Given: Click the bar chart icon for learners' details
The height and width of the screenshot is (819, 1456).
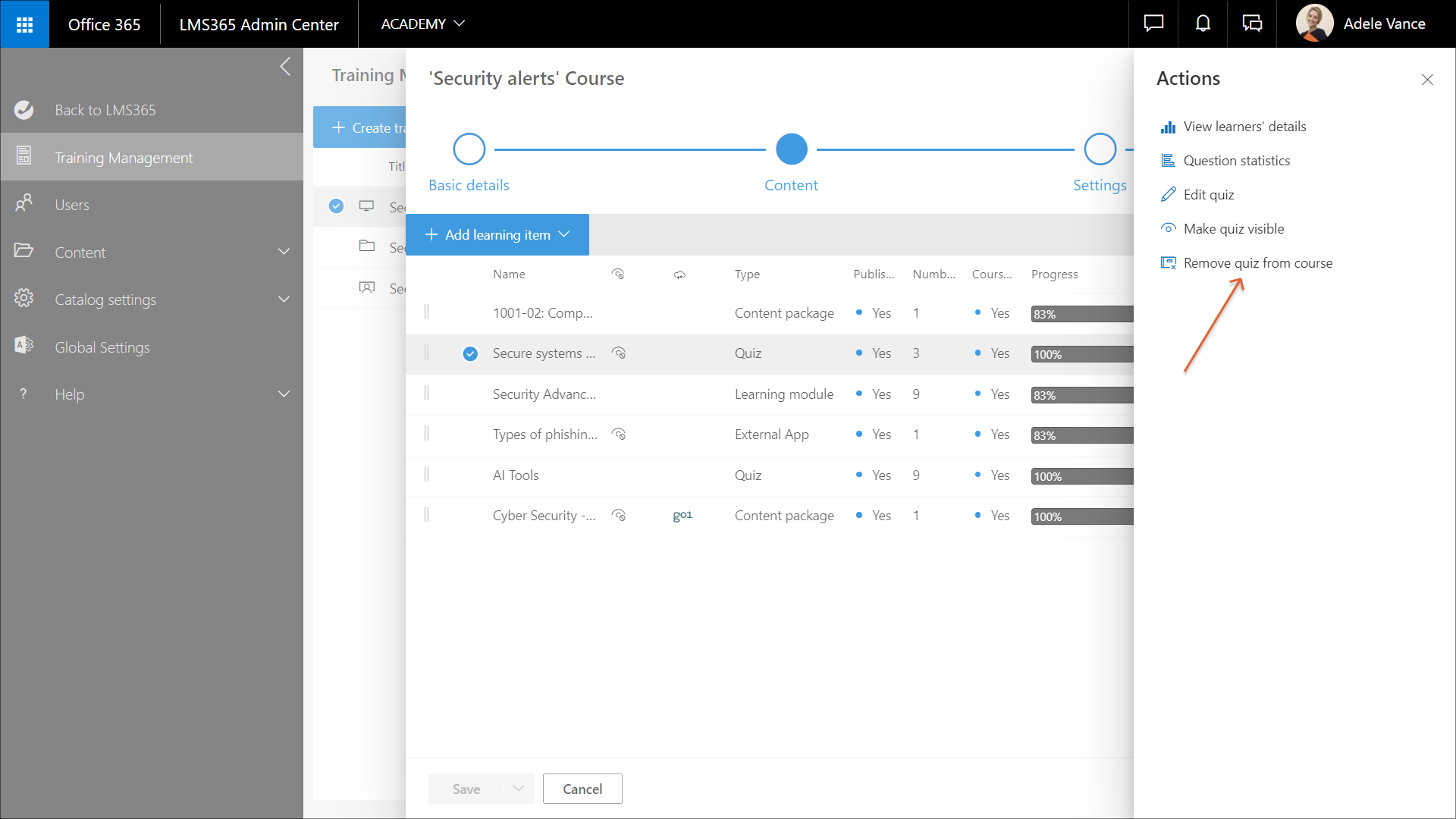Looking at the screenshot, I should click(1168, 127).
